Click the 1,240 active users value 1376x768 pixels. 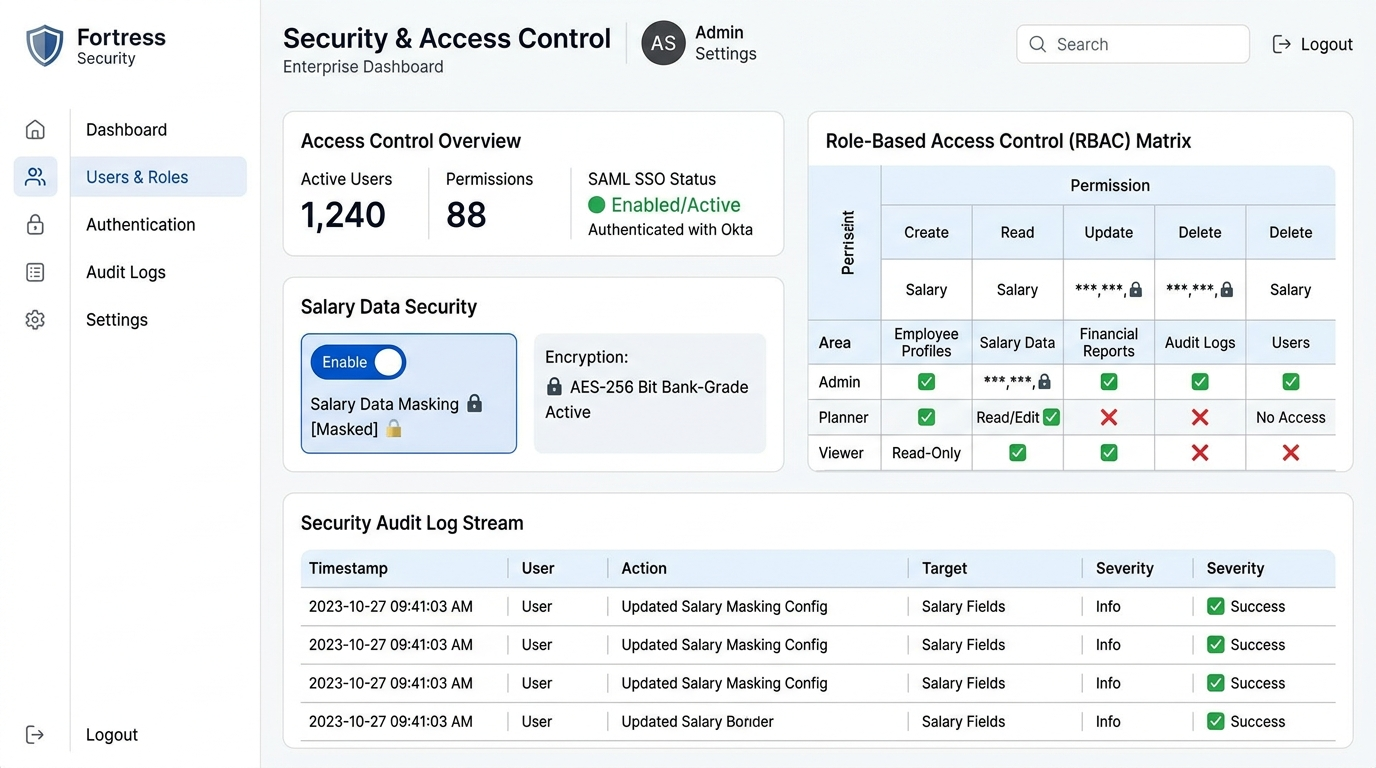coord(343,215)
